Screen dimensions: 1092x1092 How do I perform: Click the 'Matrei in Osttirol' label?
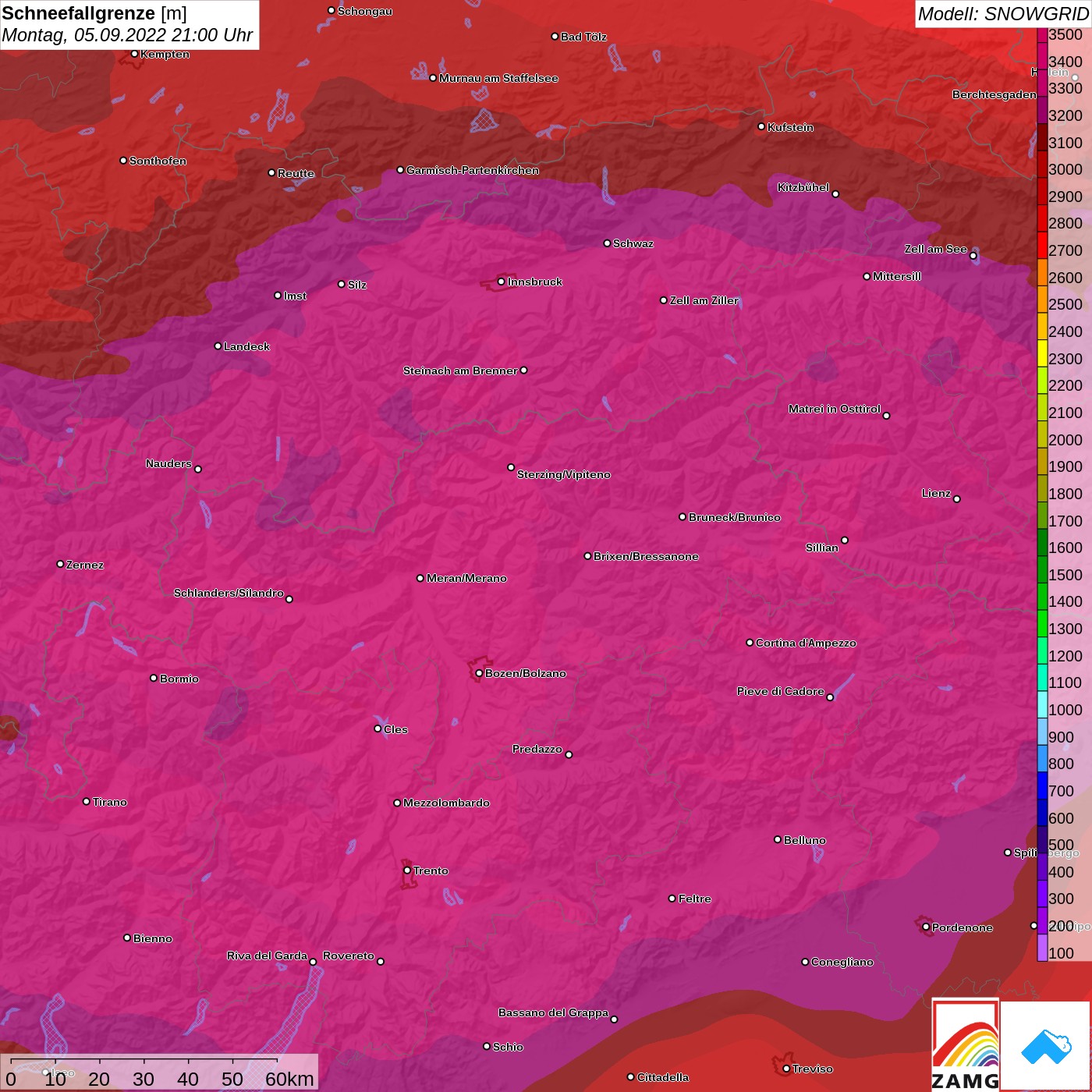pyautogui.click(x=835, y=409)
